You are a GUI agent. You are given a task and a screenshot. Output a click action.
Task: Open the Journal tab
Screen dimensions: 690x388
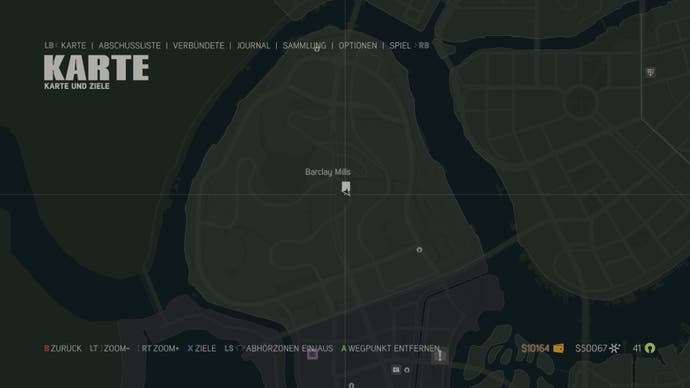(253, 45)
